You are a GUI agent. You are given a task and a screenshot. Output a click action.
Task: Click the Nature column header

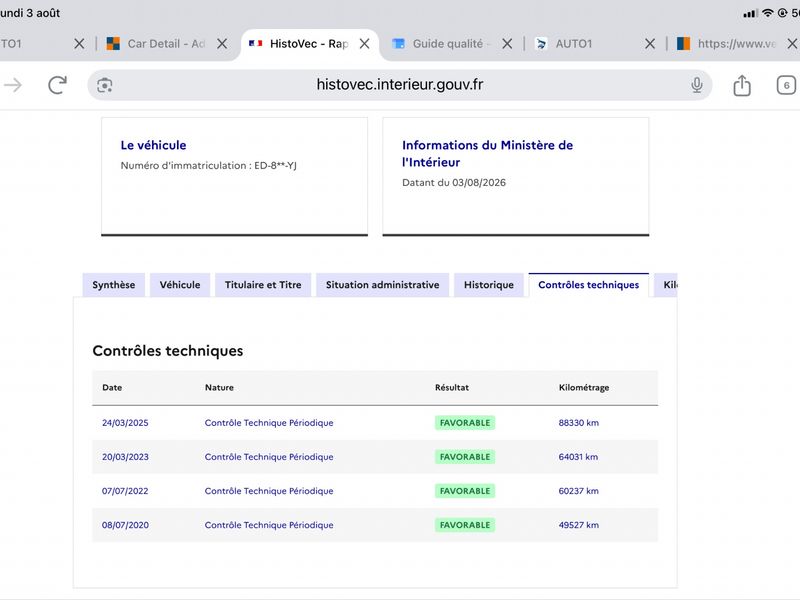[219, 388]
